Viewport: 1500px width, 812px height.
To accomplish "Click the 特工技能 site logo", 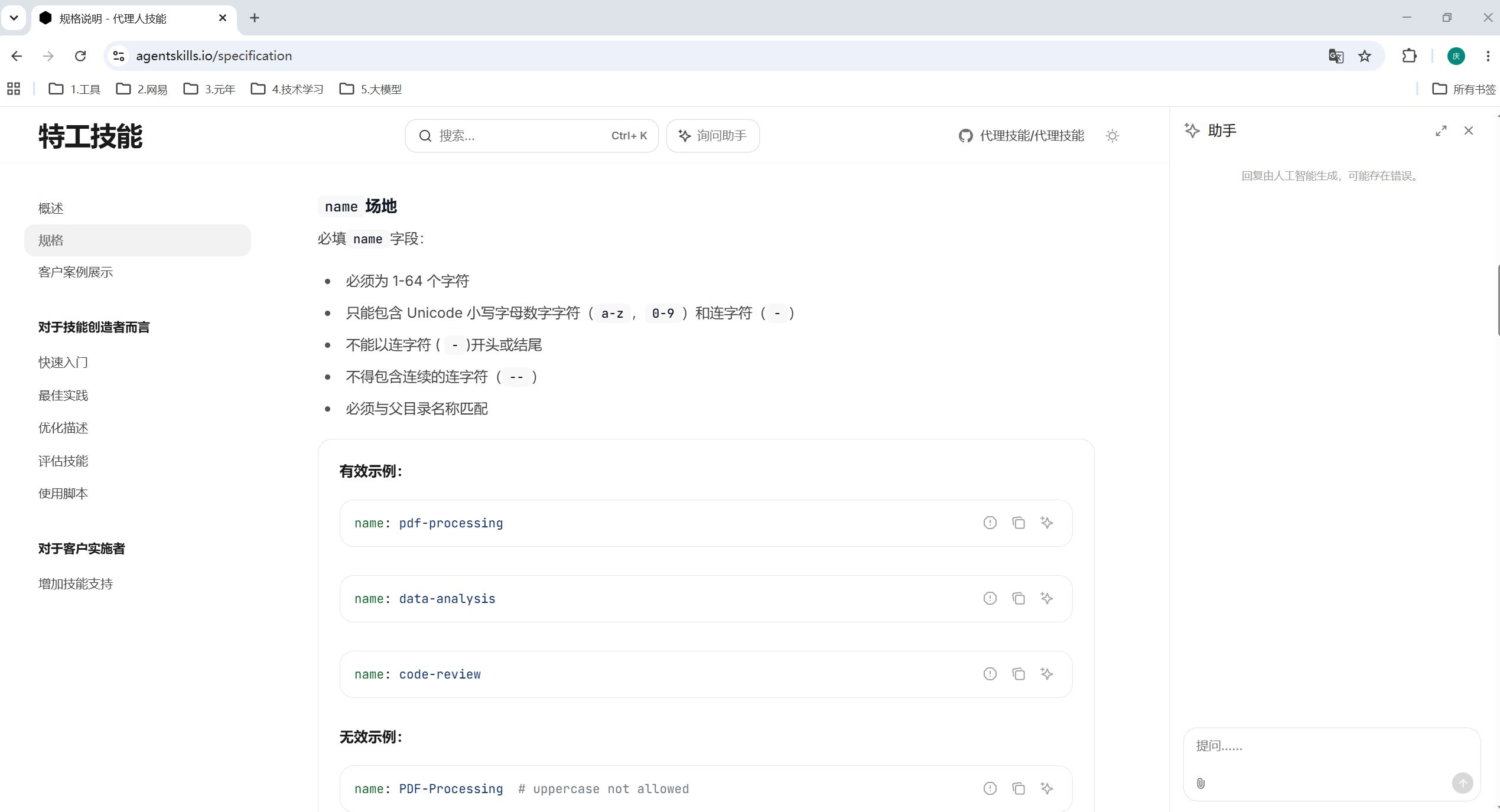I will [90, 136].
